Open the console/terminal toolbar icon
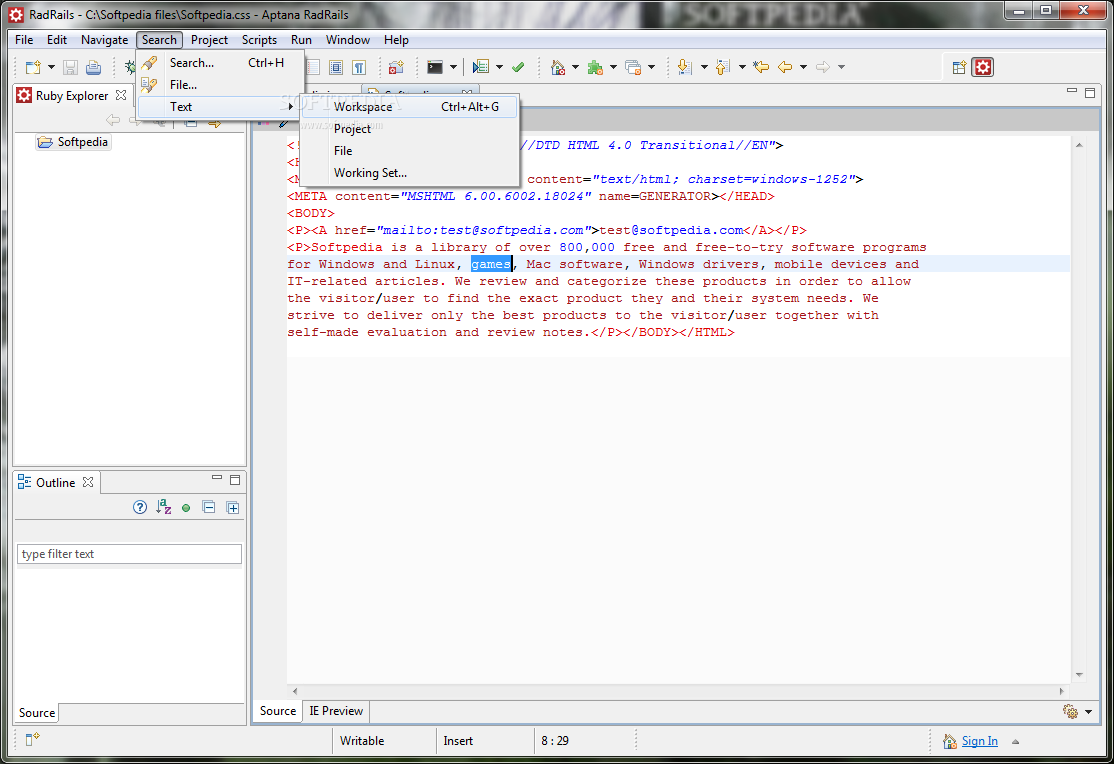Screen dimensions: 1114x764 click(x=435, y=68)
